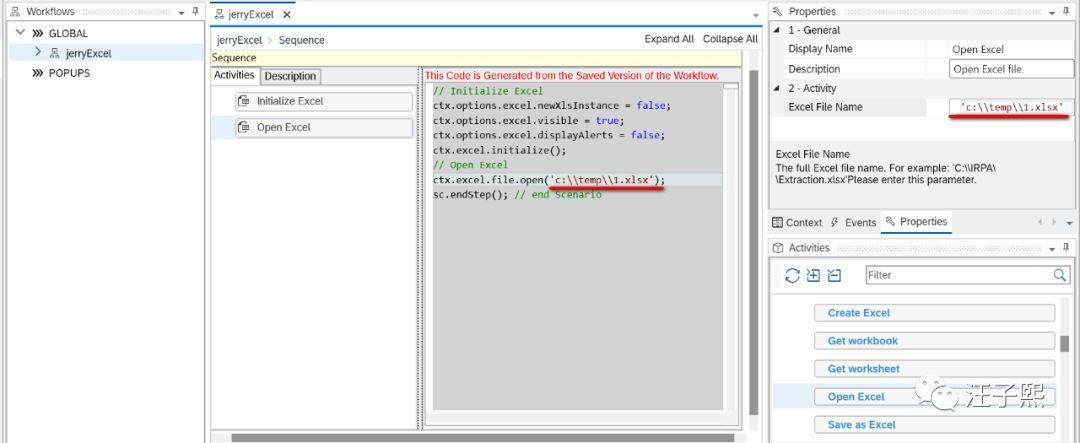Close the jerryExcel editor tab
The width and height of the screenshot is (1080, 443).
coord(287,14)
